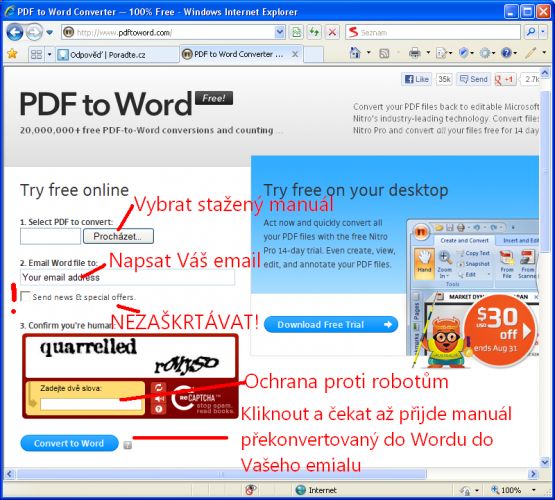Toggle Send news & special offers checkbox

click(x=25, y=297)
